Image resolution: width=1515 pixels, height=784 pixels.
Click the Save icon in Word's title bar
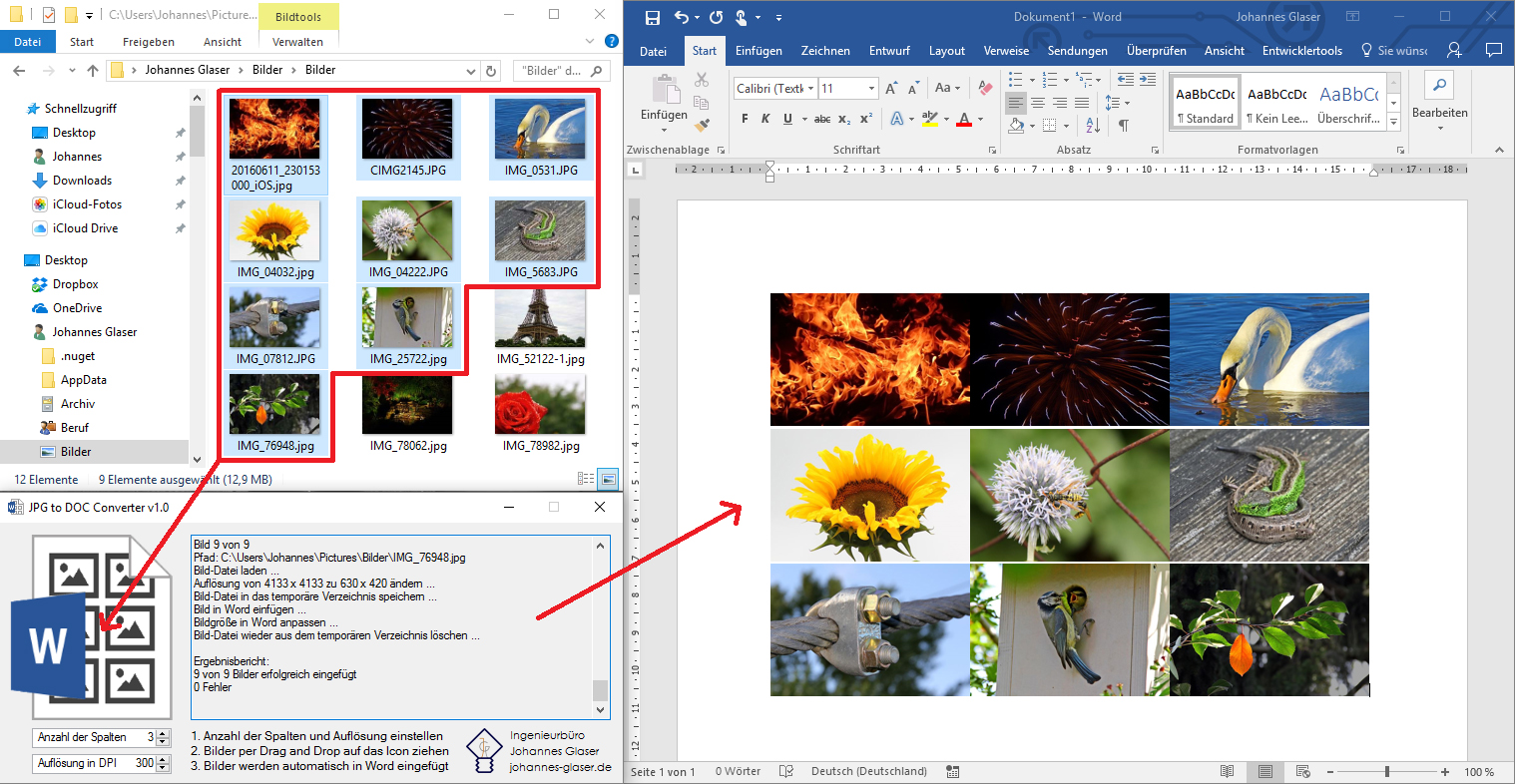coord(653,17)
